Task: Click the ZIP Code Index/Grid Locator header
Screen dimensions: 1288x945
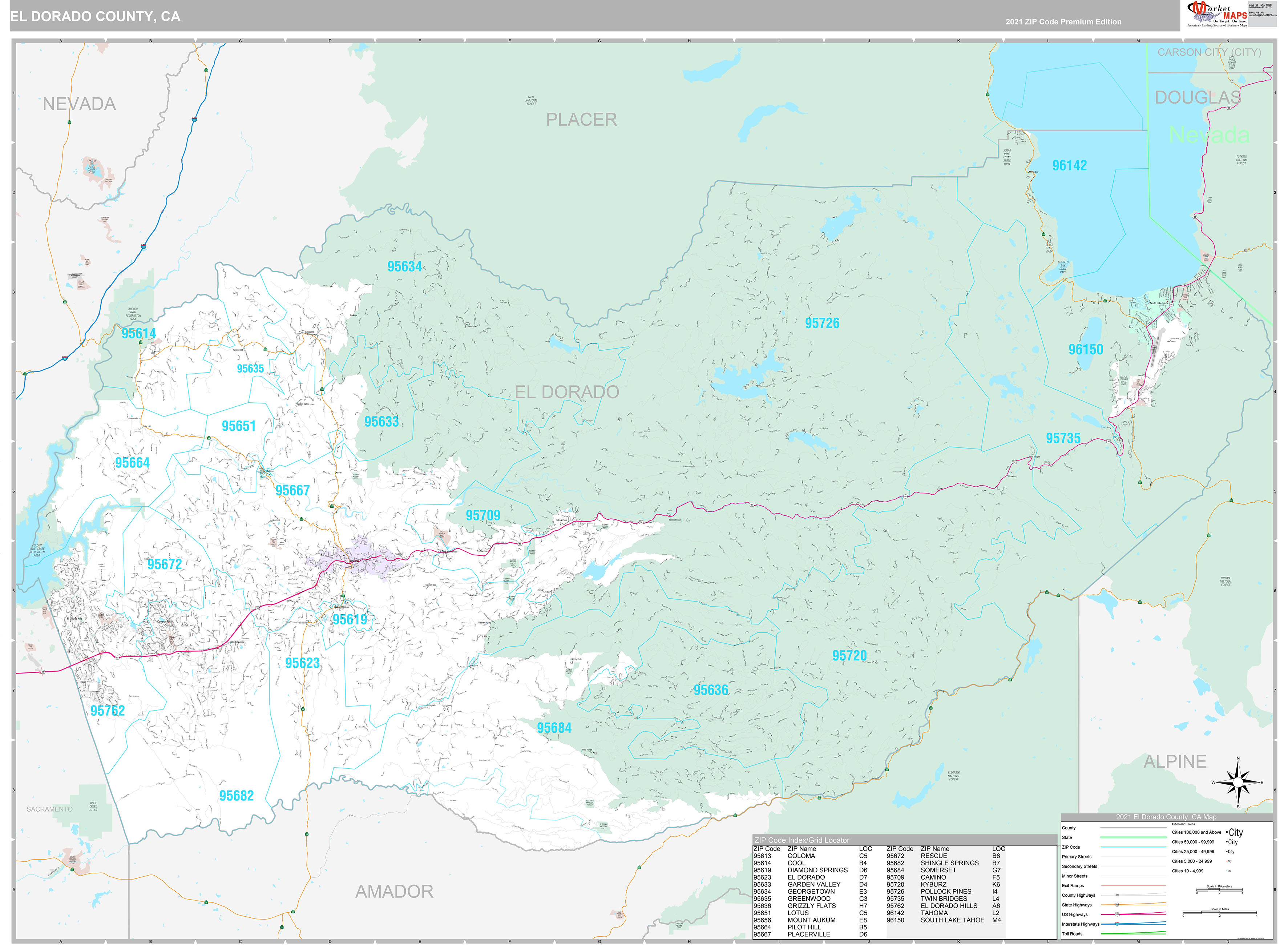Action: [x=802, y=840]
